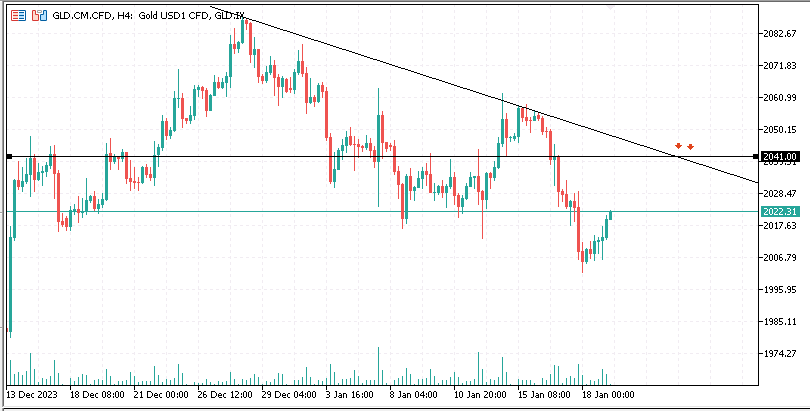Click the 1974.27 price scale label

coord(778,354)
